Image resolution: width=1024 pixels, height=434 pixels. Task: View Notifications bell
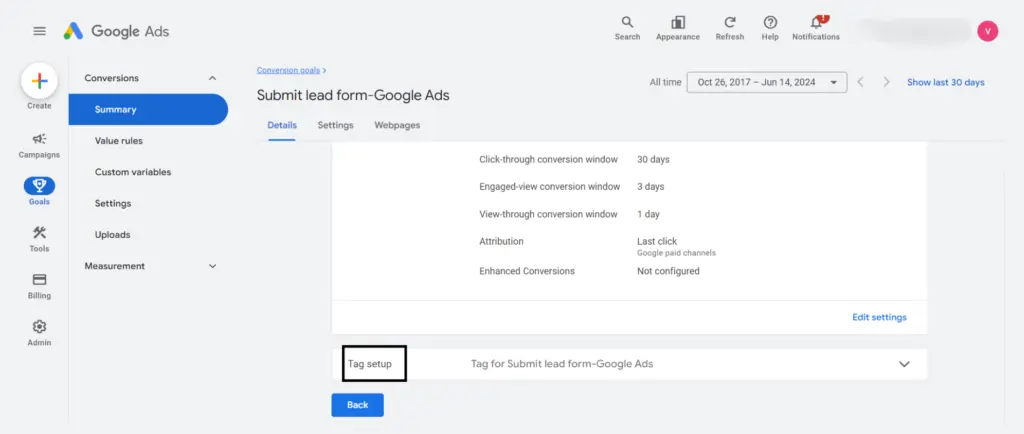[x=816, y=29]
